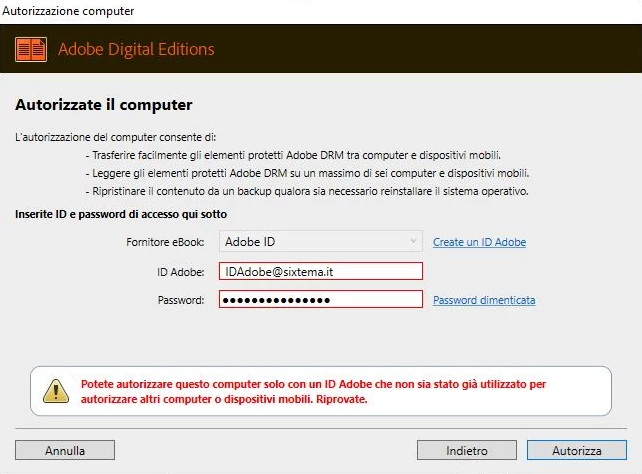Click the 'Autorizzate il computer' heading
Screen dimensions: 642x474
[x=104, y=105]
